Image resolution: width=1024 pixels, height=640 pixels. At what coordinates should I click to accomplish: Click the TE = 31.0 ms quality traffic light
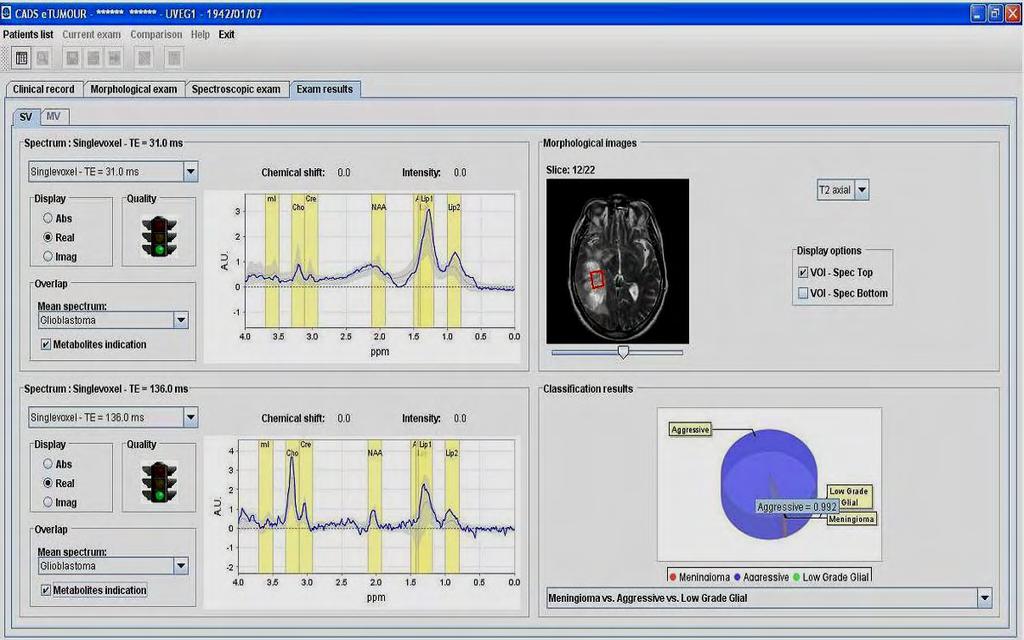pyautogui.click(x=159, y=236)
